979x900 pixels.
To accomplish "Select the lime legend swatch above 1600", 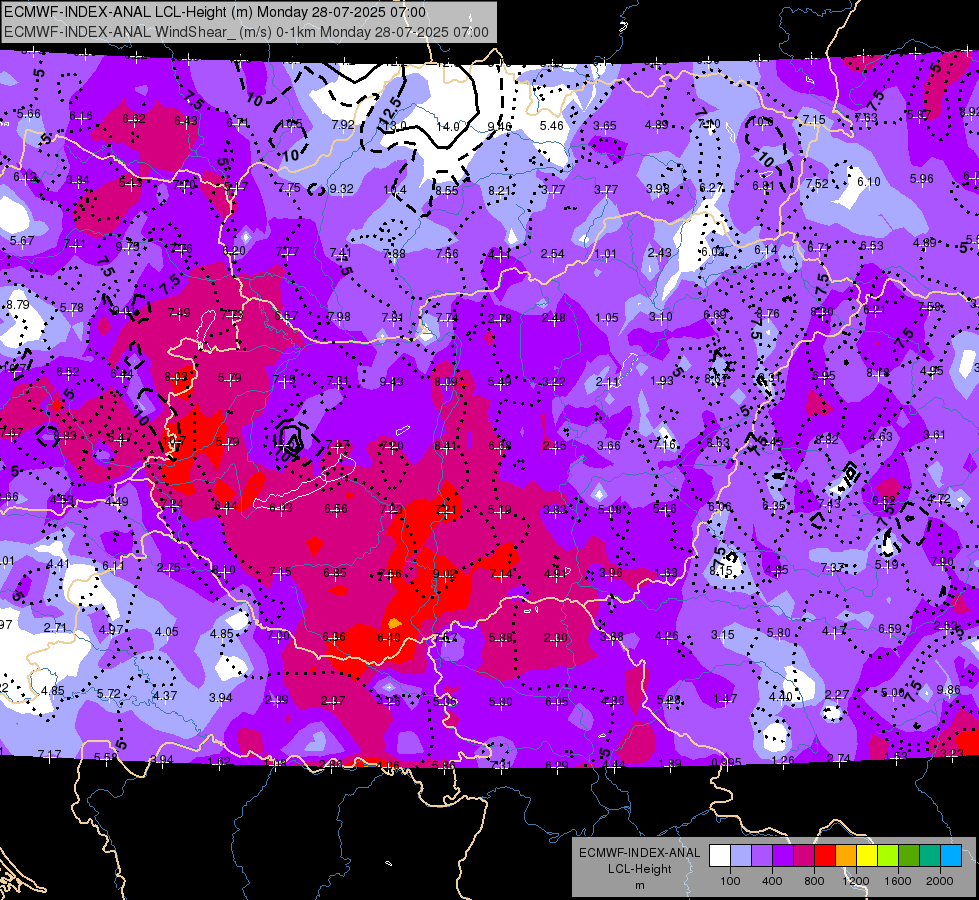I will tap(888, 856).
